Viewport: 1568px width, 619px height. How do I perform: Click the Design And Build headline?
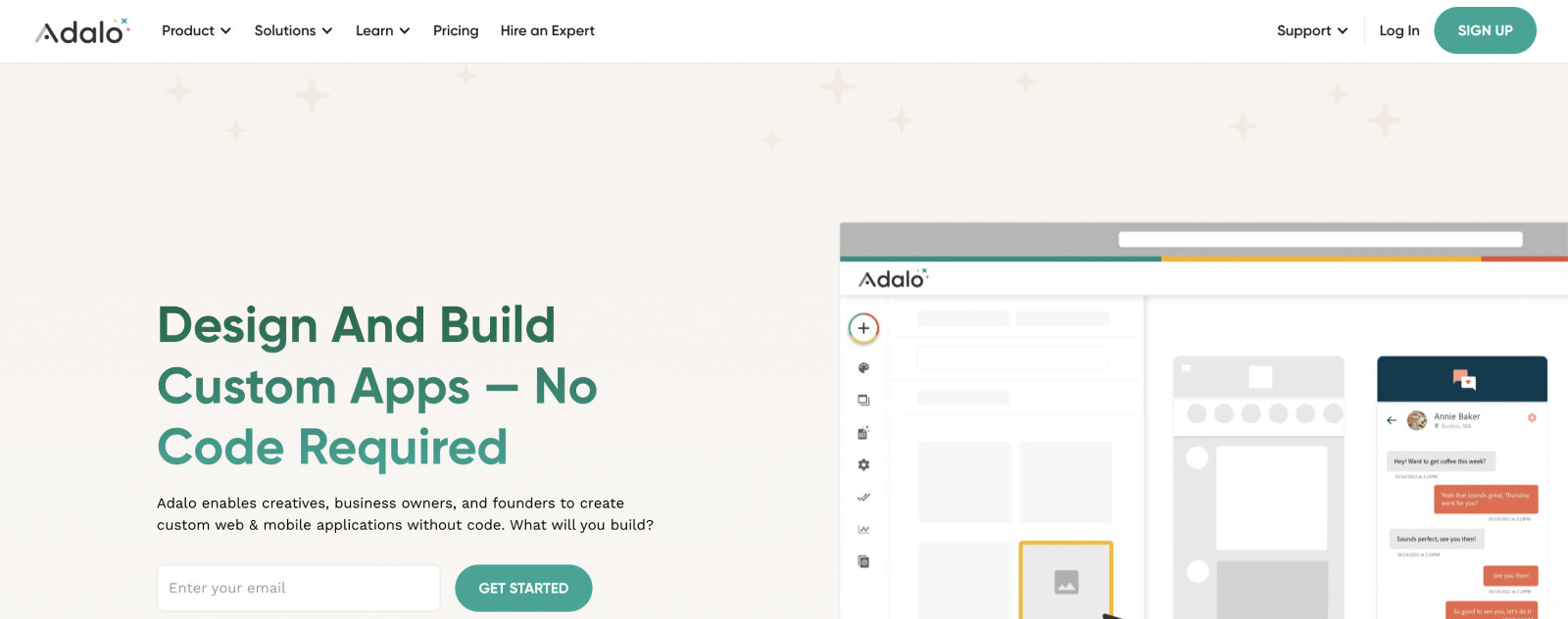click(x=377, y=386)
